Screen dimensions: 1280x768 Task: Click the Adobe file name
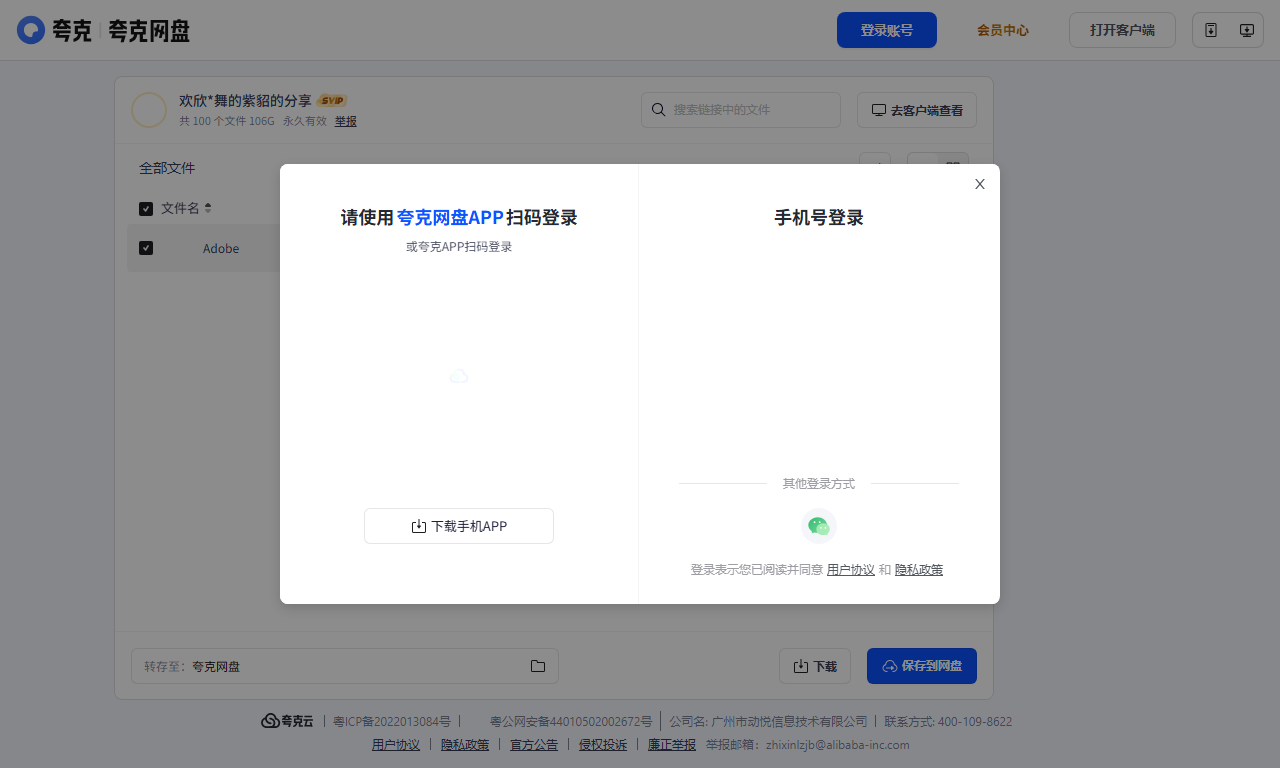pos(221,248)
